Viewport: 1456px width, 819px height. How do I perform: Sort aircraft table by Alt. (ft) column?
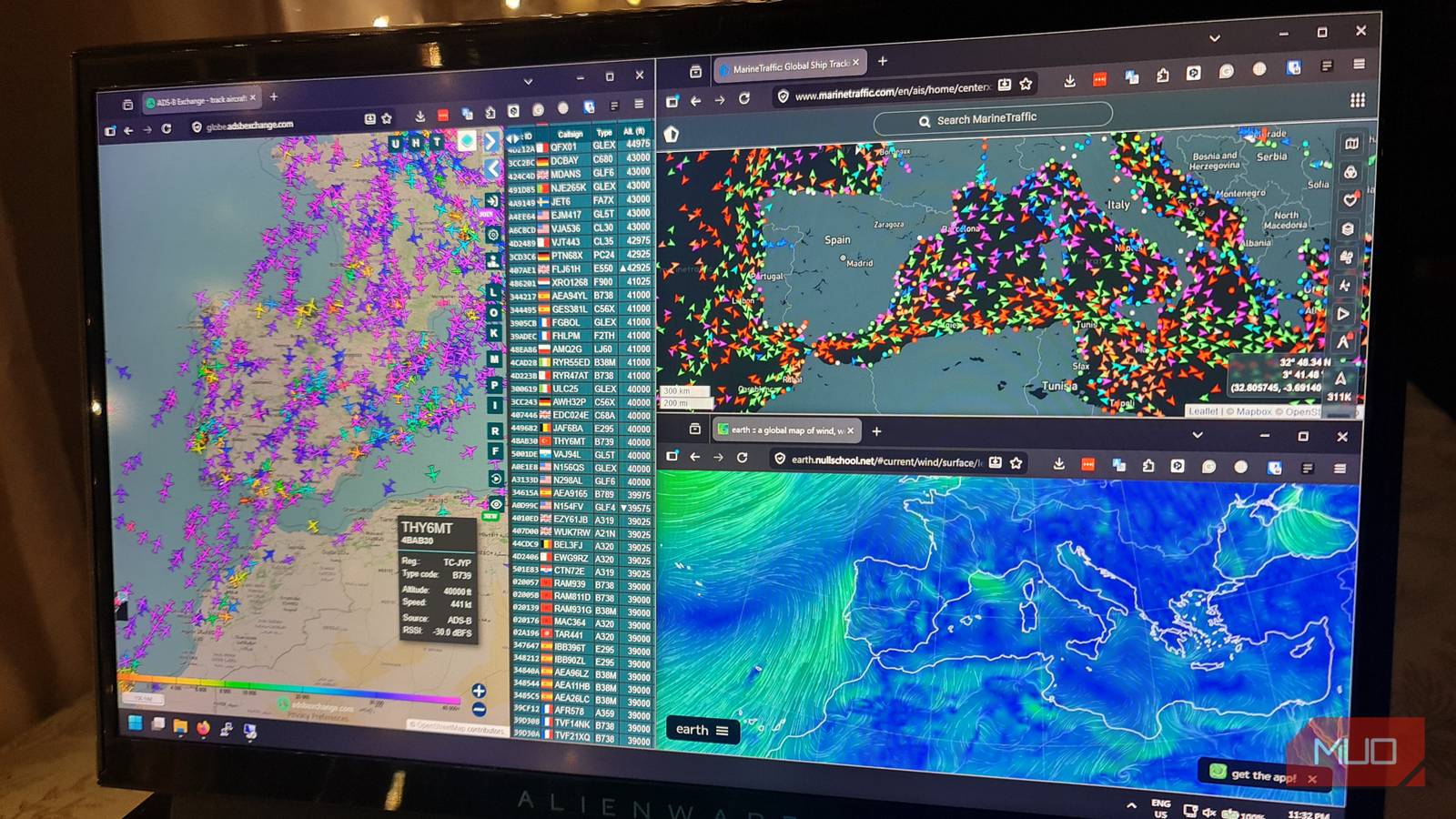click(634, 131)
